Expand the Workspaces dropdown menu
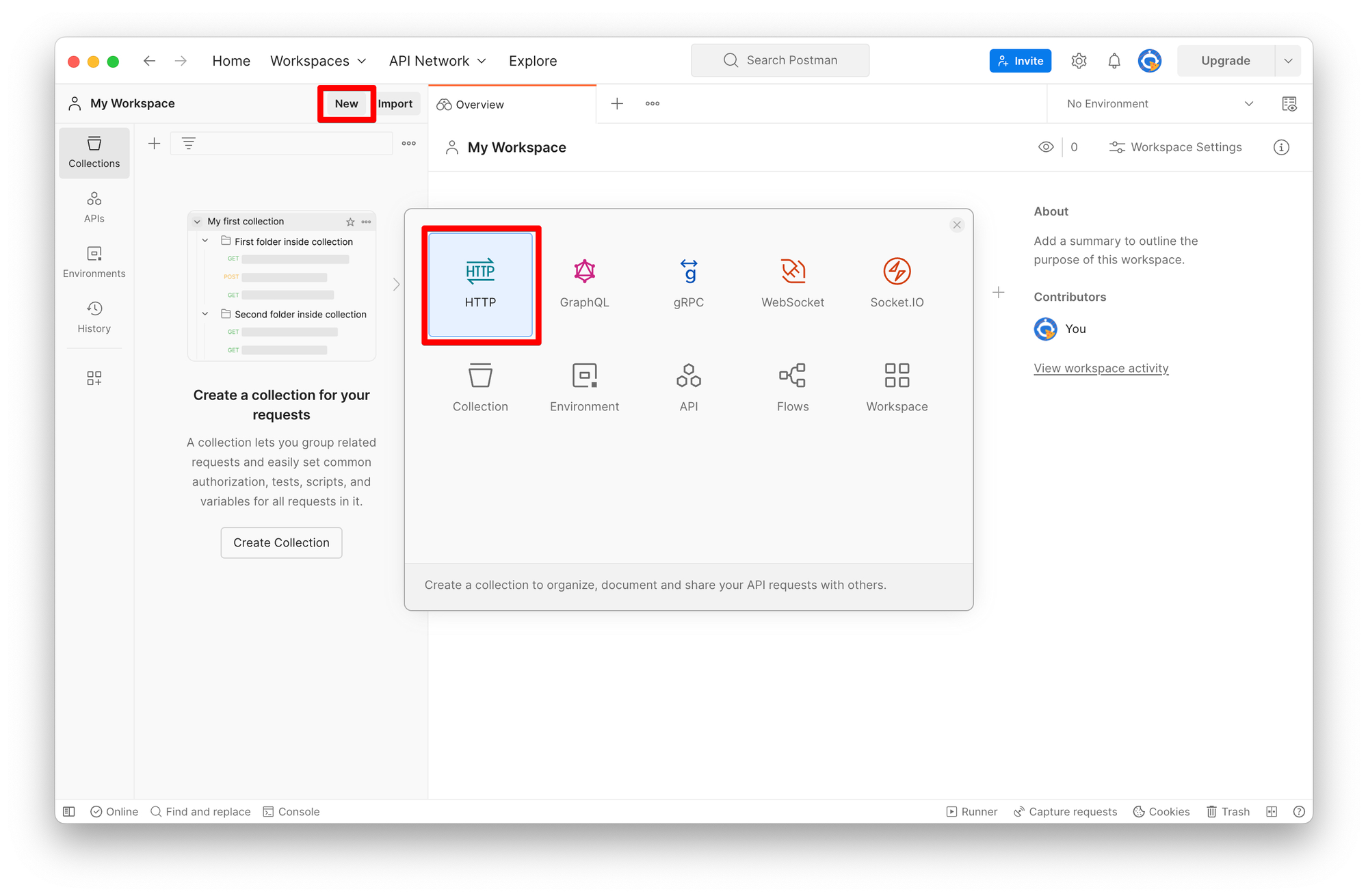The image size is (1368, 896). click(318, 61)
